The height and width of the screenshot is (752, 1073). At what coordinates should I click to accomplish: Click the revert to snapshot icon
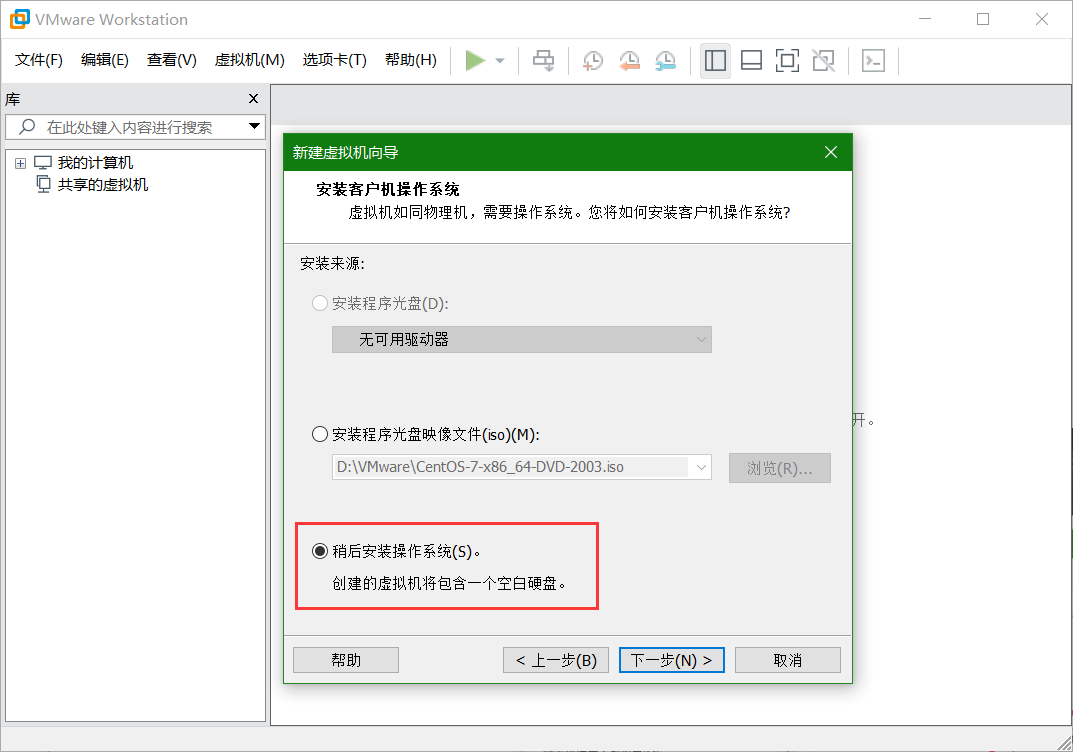[x=629, y=60]
